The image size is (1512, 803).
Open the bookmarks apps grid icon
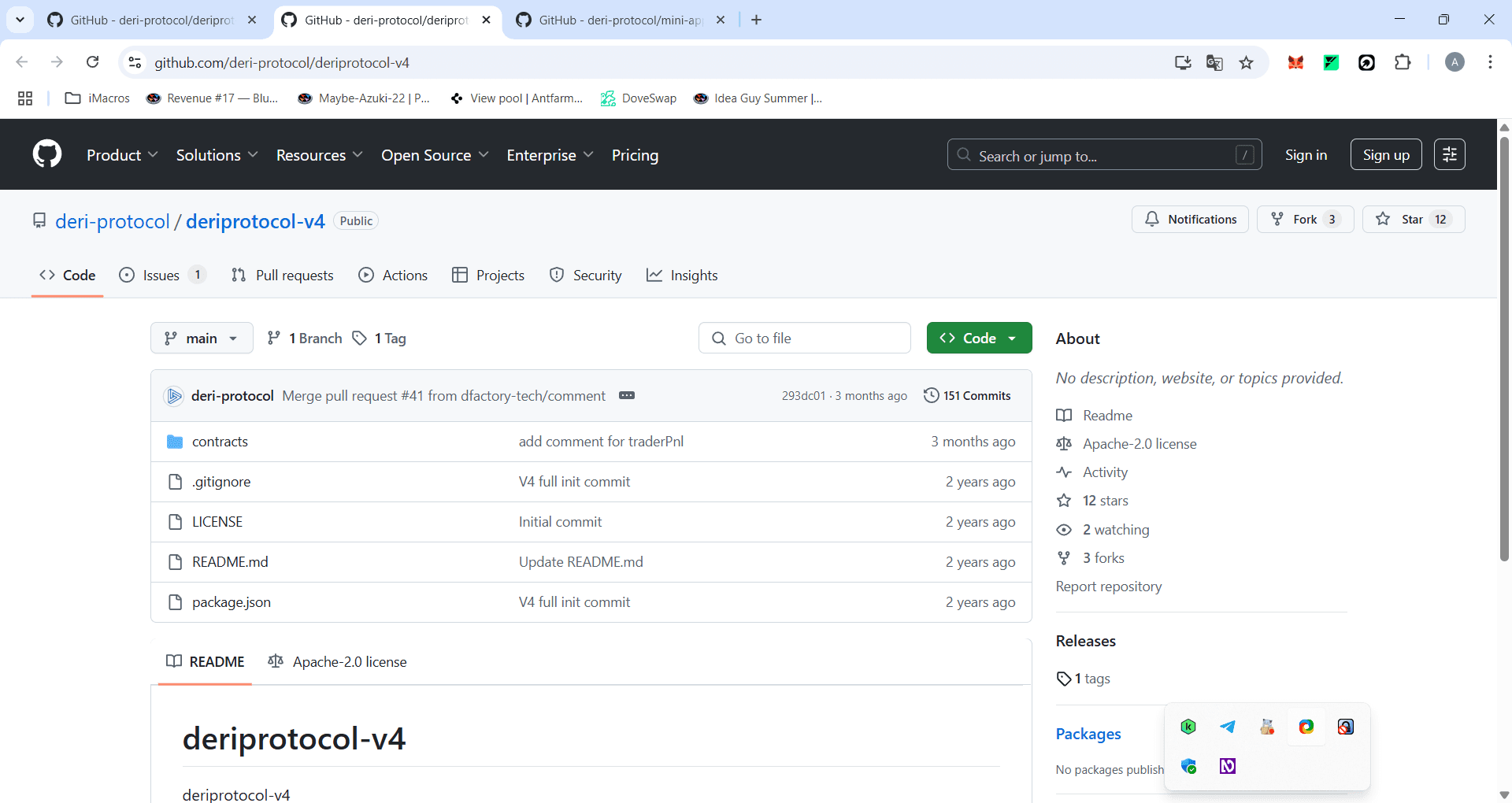tap(25, 98)
